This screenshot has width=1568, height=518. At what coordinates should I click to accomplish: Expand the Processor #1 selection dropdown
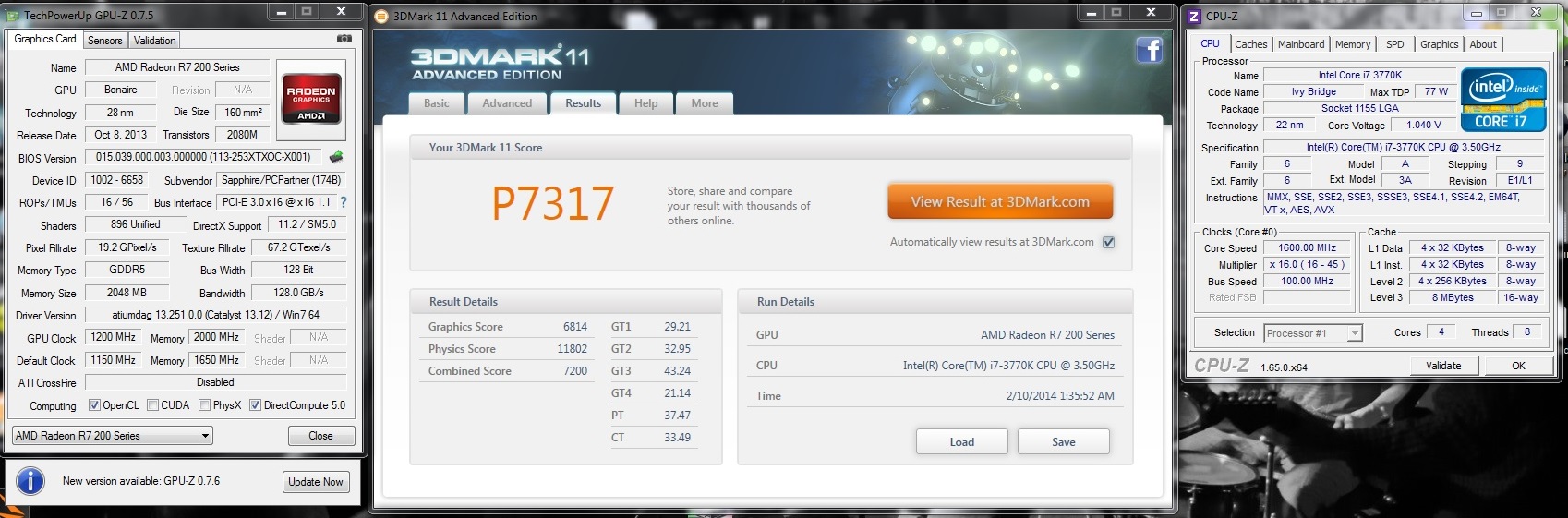point(1313,333)
